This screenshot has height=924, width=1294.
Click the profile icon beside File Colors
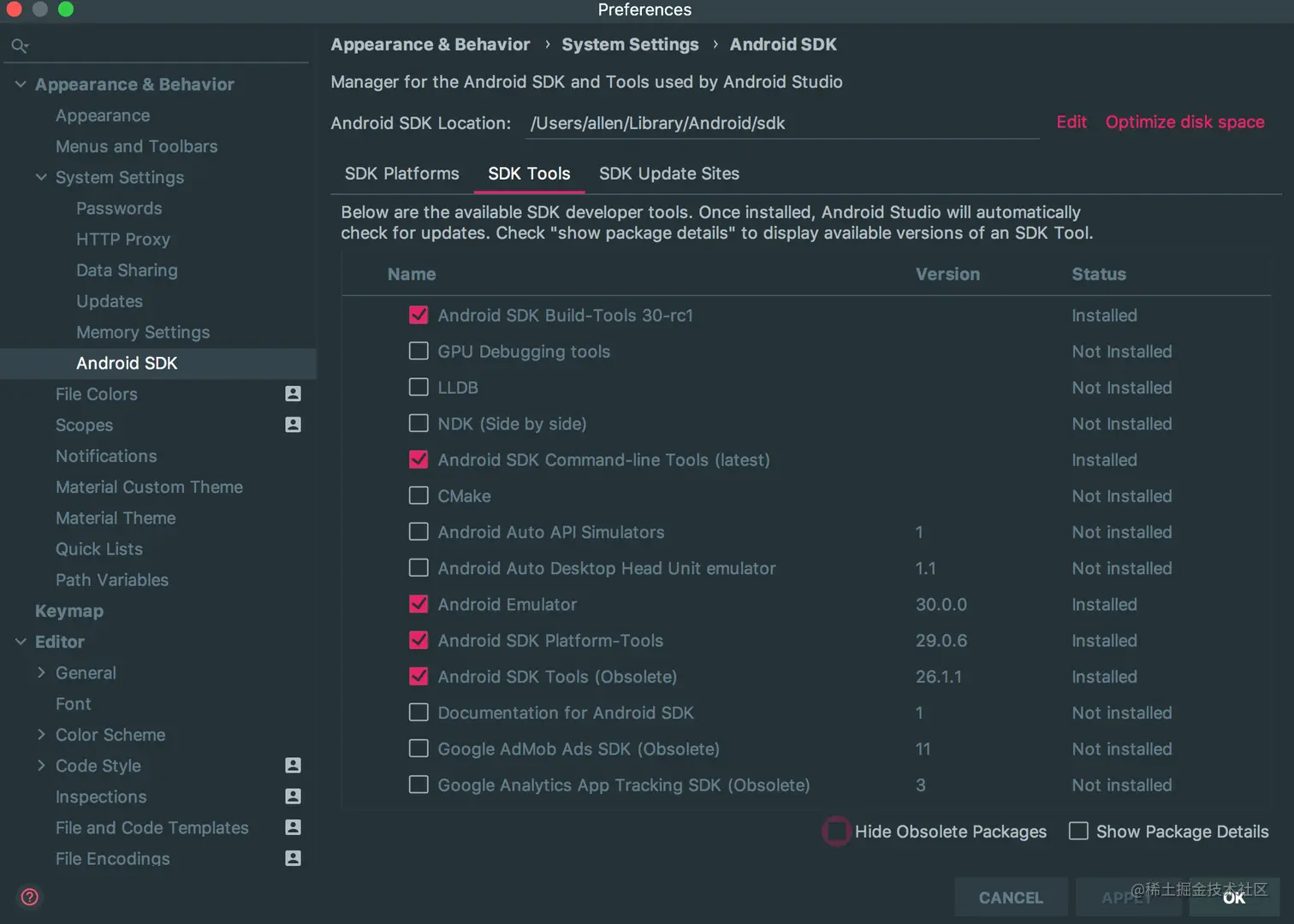click(293, 394)
